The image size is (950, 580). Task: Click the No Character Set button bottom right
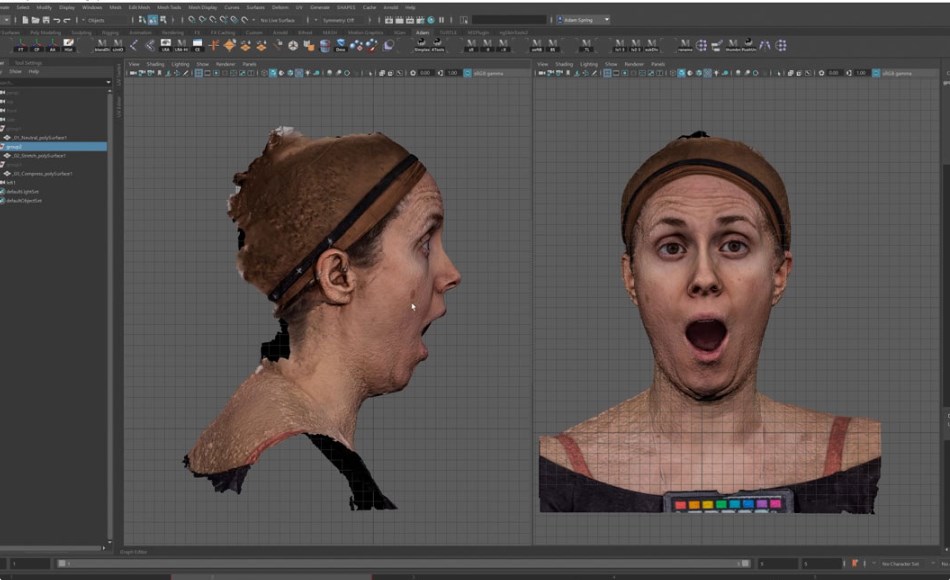(900, 565)
